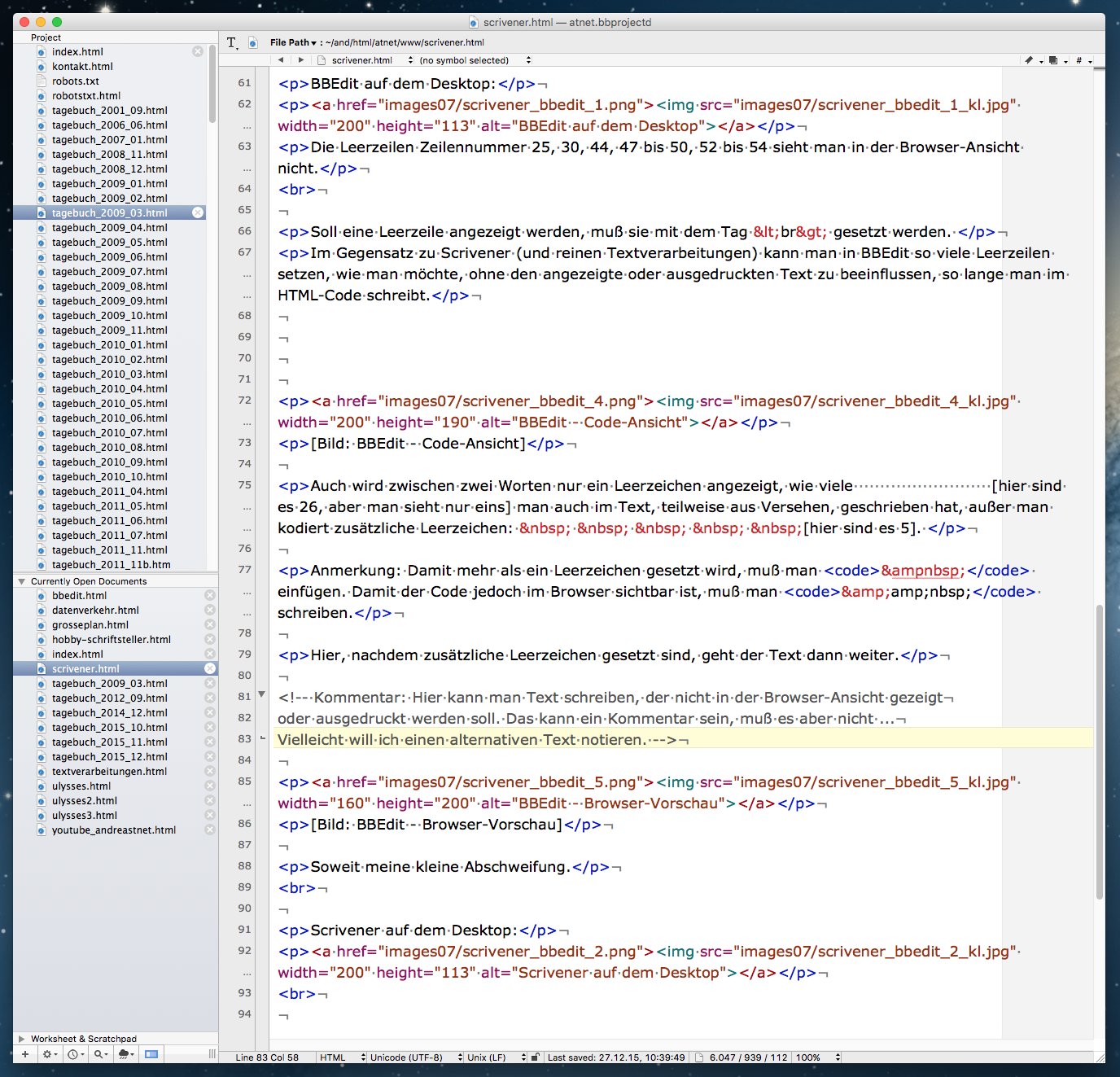This screenshot has width=1120, height=1077.
Task: Click the 6.047 / 939 / 112 document statistics
Action: click(x=748, y=1057)
